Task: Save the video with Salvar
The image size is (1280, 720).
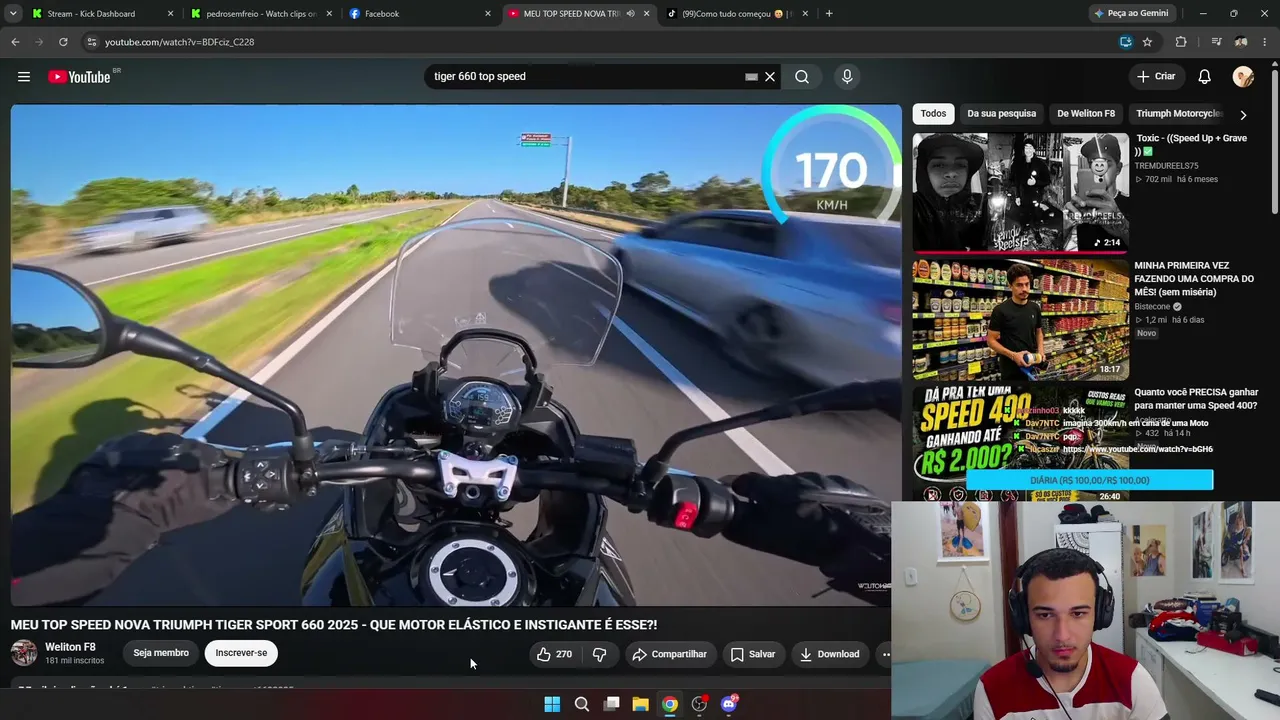Action: [753, 654]
